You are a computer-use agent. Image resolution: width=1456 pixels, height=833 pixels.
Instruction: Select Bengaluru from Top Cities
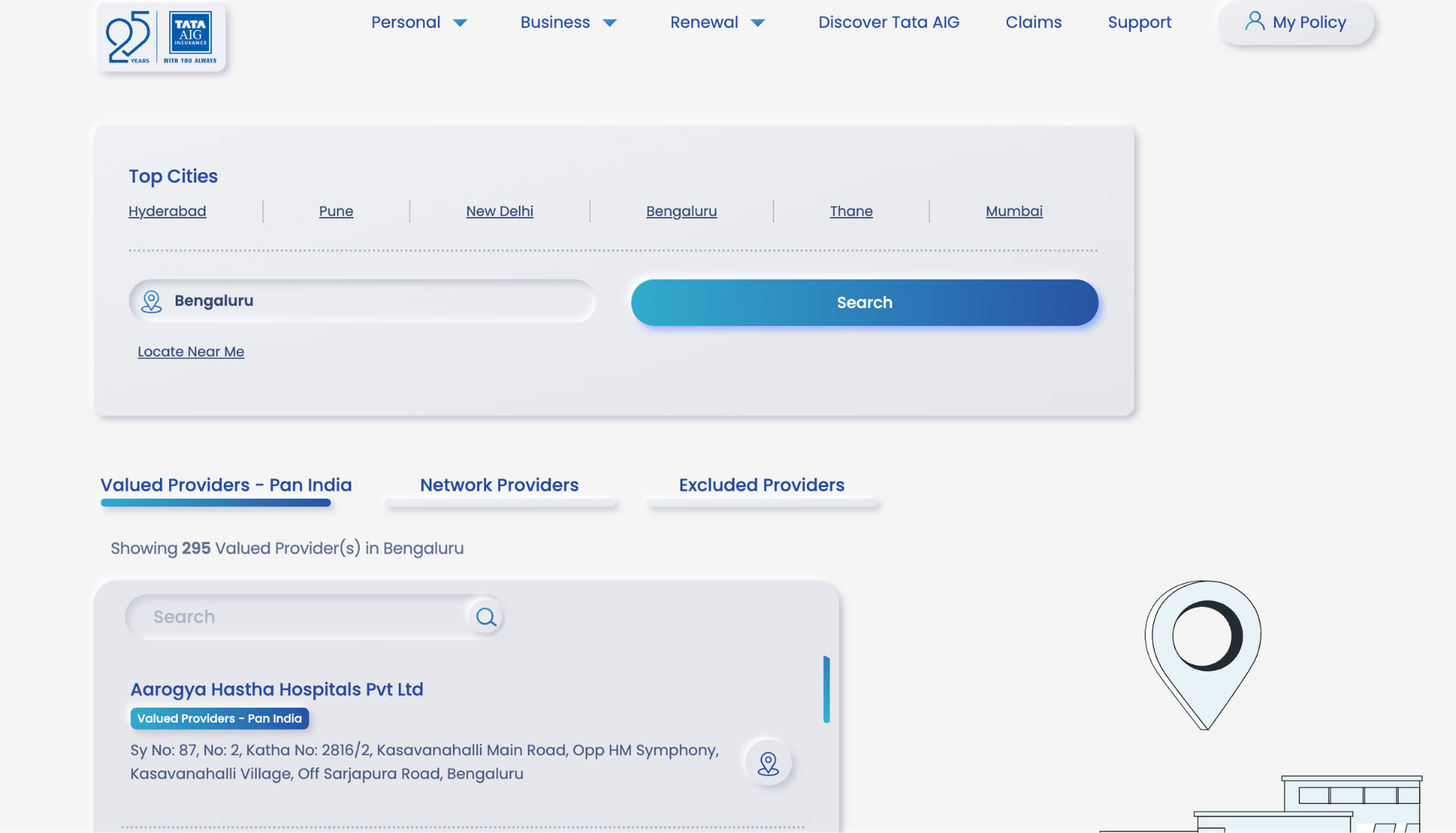[681, 211]
